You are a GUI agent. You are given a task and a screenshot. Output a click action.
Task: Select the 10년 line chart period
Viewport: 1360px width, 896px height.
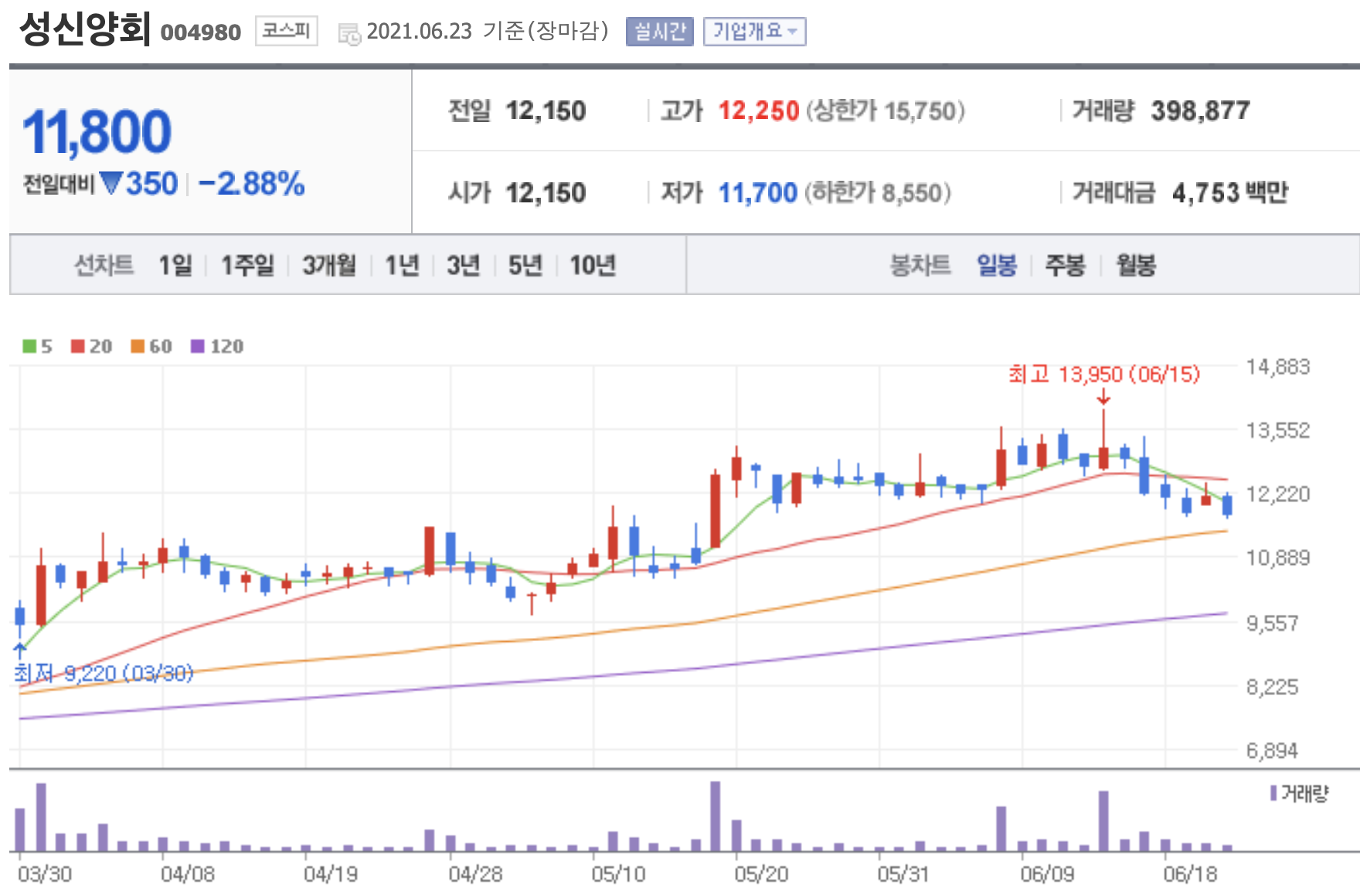593,265
